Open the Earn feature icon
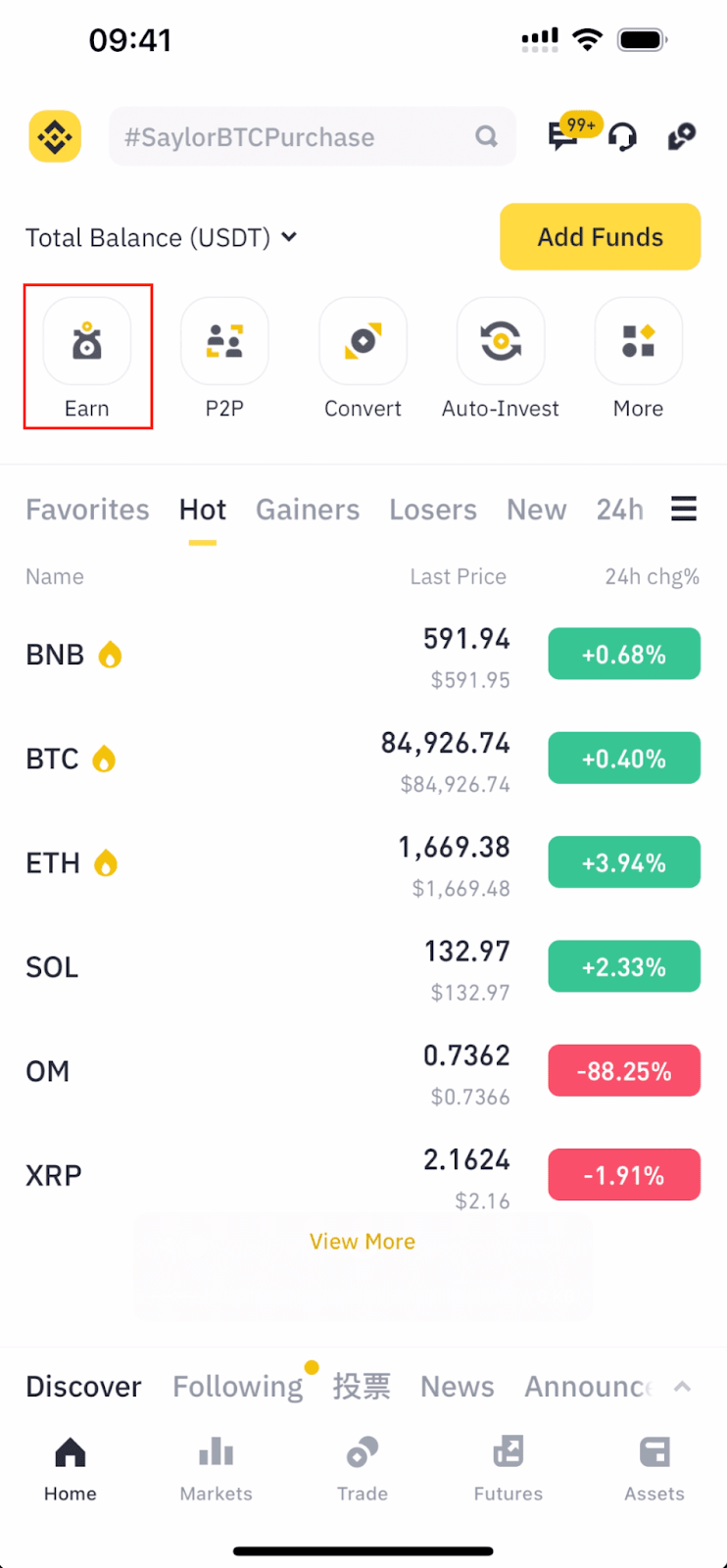The height and width of the screenshot is (1568, 727). [x=87, y=342]
